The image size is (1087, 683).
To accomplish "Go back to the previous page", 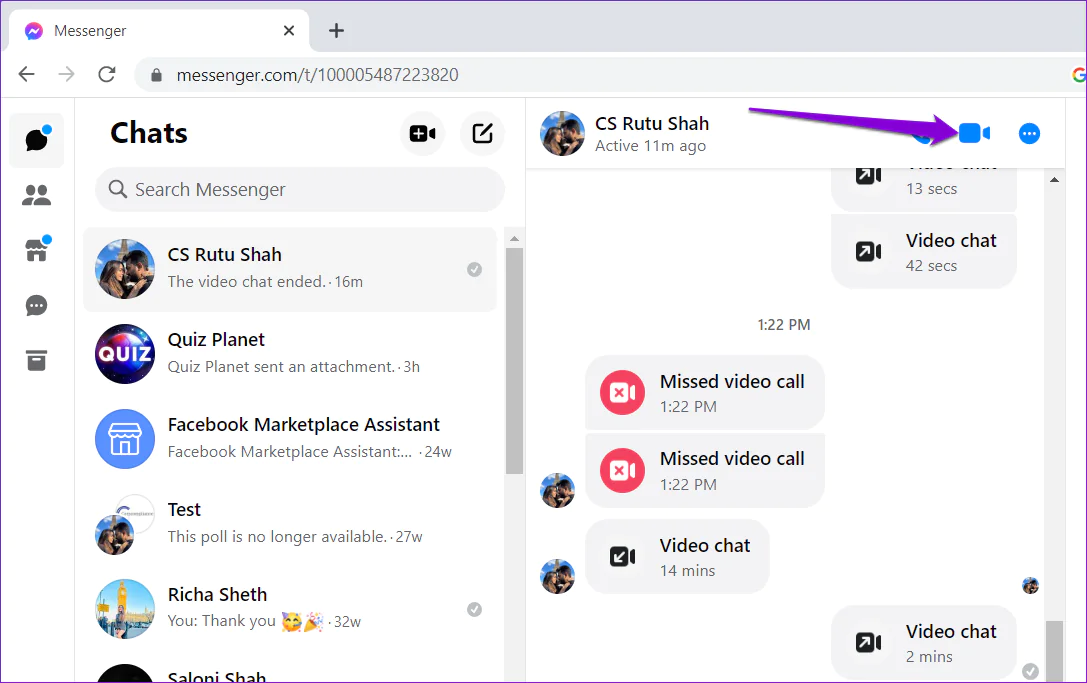I will click(x=26, y=74).
